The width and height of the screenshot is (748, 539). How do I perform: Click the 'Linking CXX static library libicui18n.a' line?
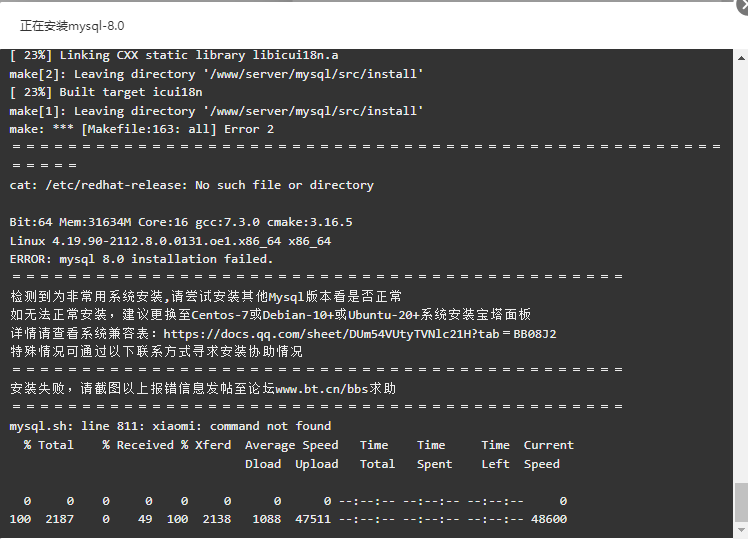click(x=174, y=55)
